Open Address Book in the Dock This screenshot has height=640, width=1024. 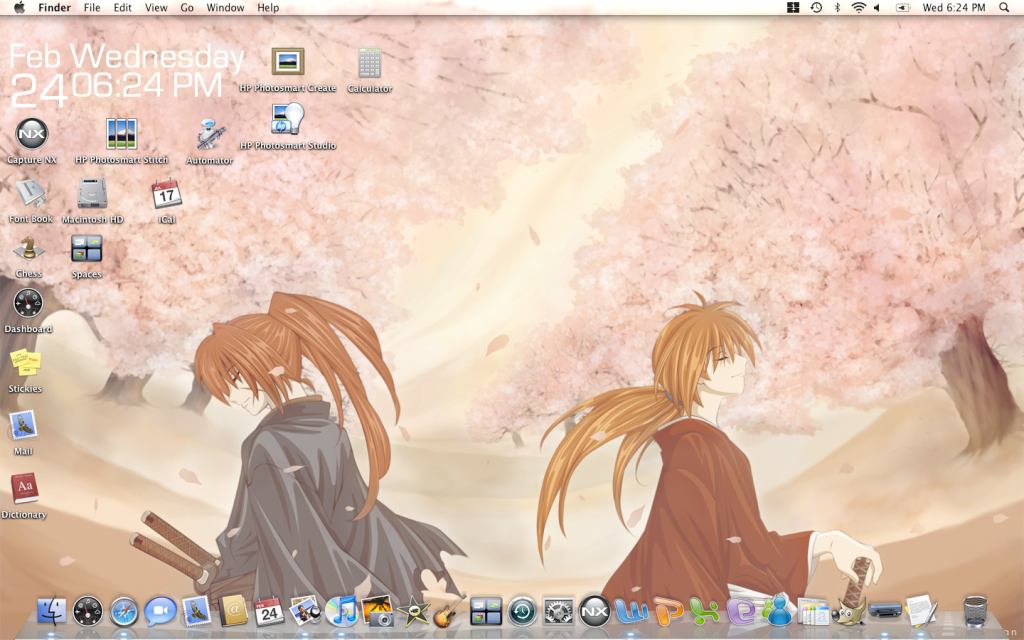point(233,612)
